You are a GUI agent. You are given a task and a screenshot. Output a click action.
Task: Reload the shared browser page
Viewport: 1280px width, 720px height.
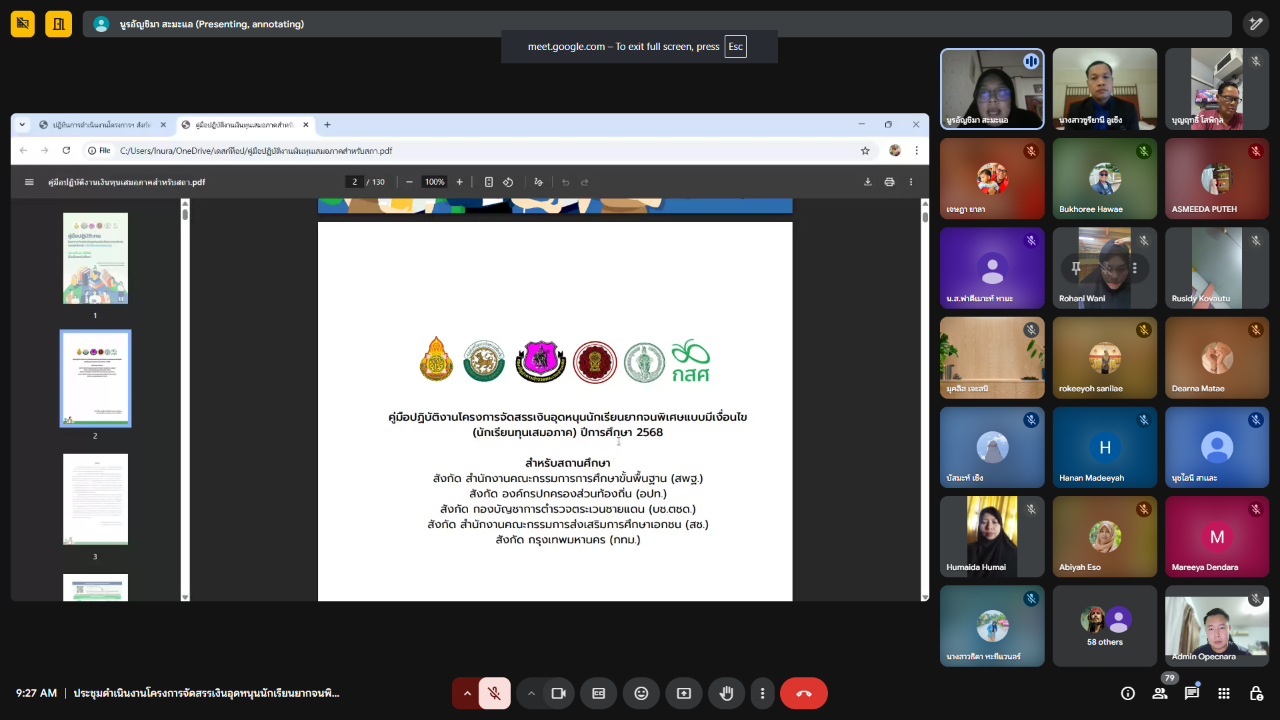[x=66, y=150]
